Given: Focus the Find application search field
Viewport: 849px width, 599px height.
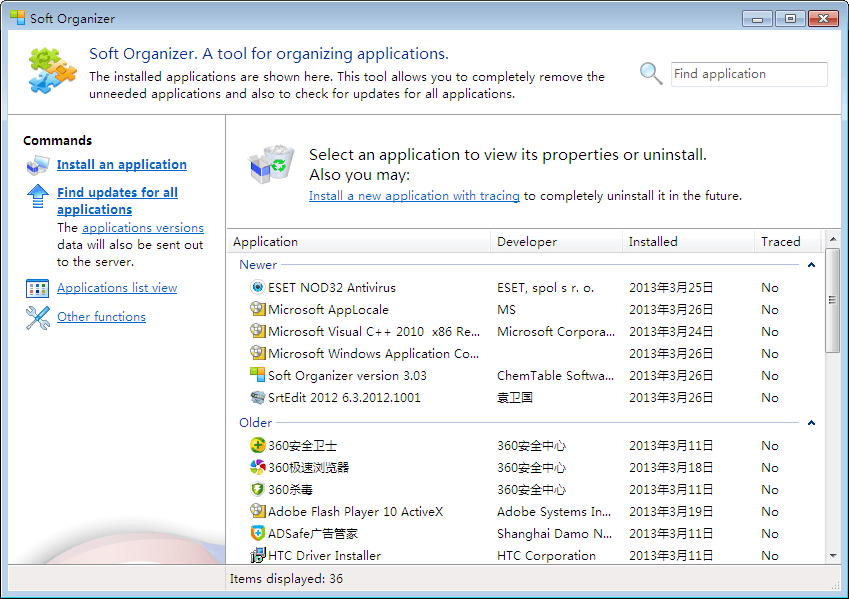Looking at the screenshot, I should tap(749, 74).
